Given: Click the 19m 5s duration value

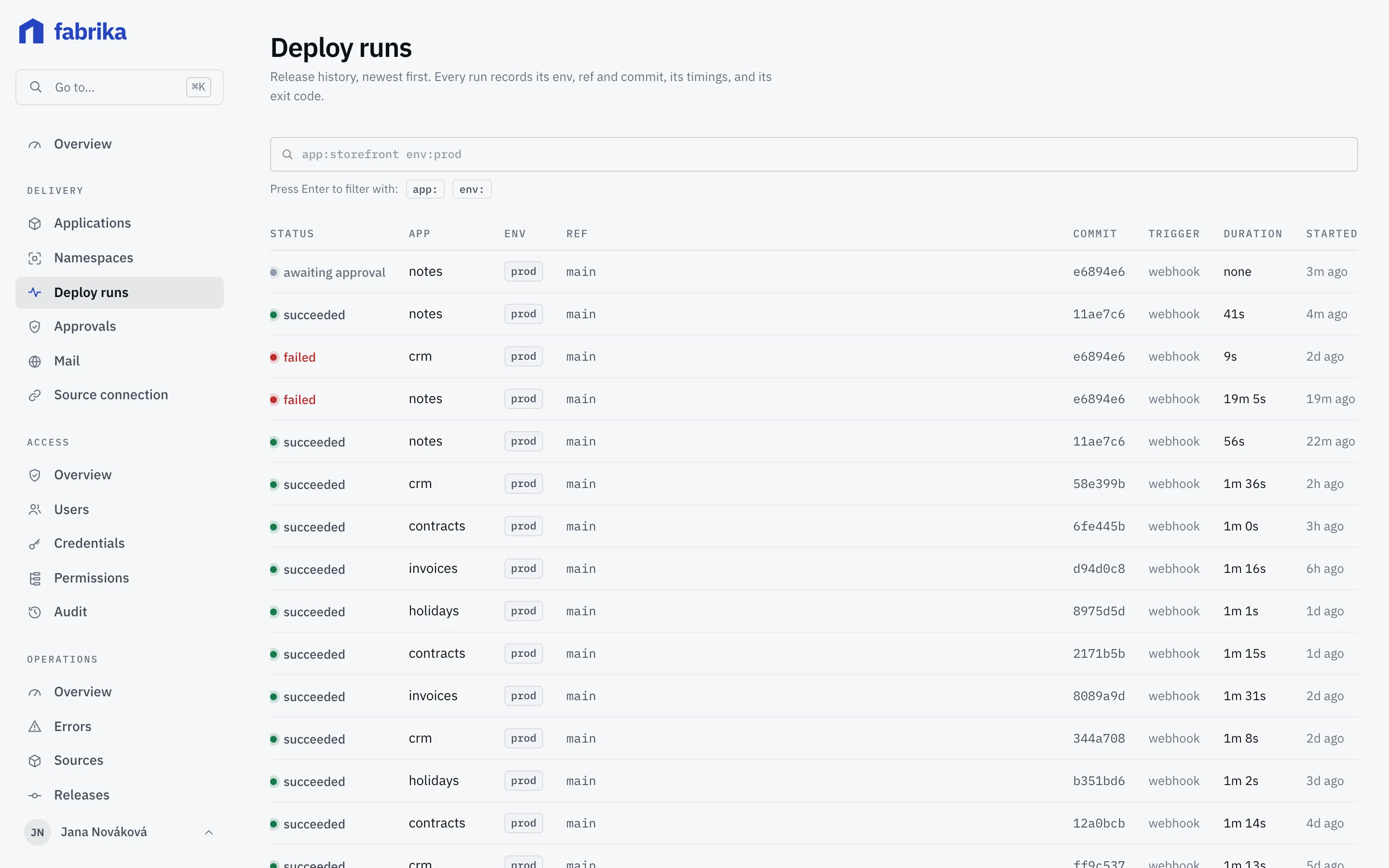Looking at the screenshot, I should click(1244, 399).
